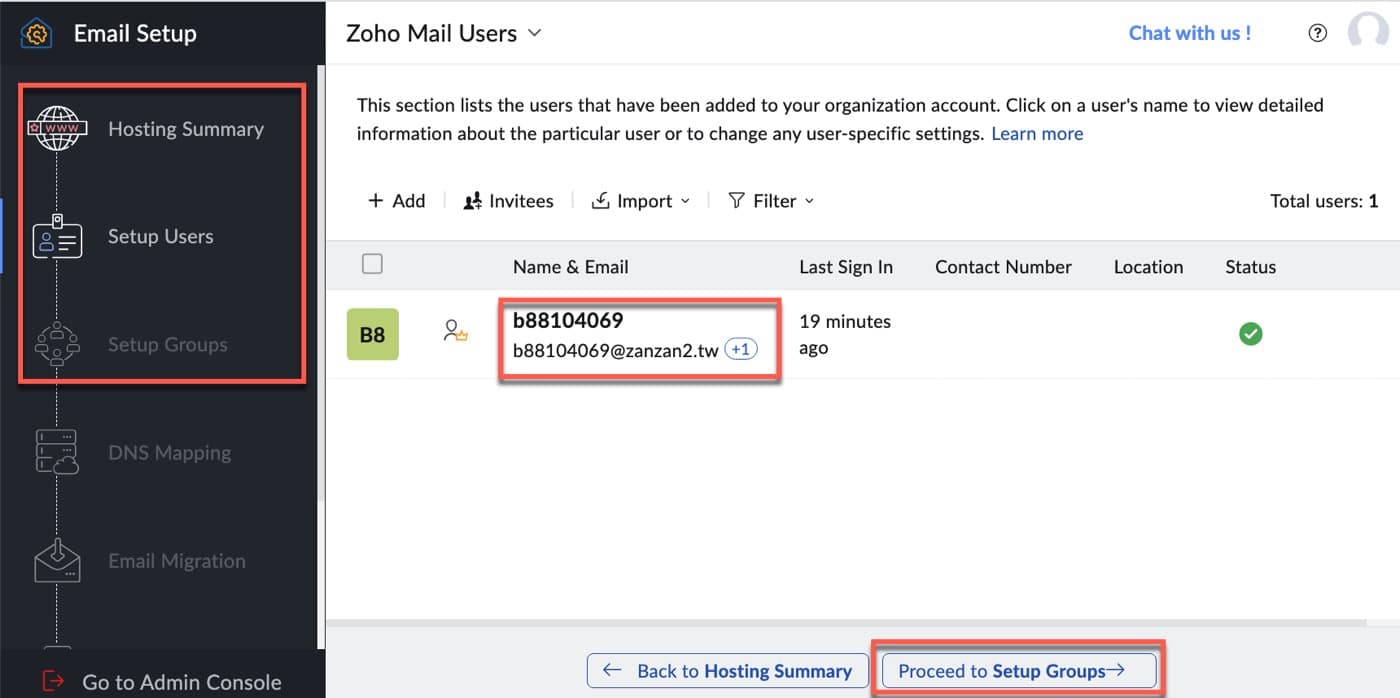Click the Setup Groups people icon
Image resolution: width=1400 pixels, height=698 pixels.
(57, 344)
